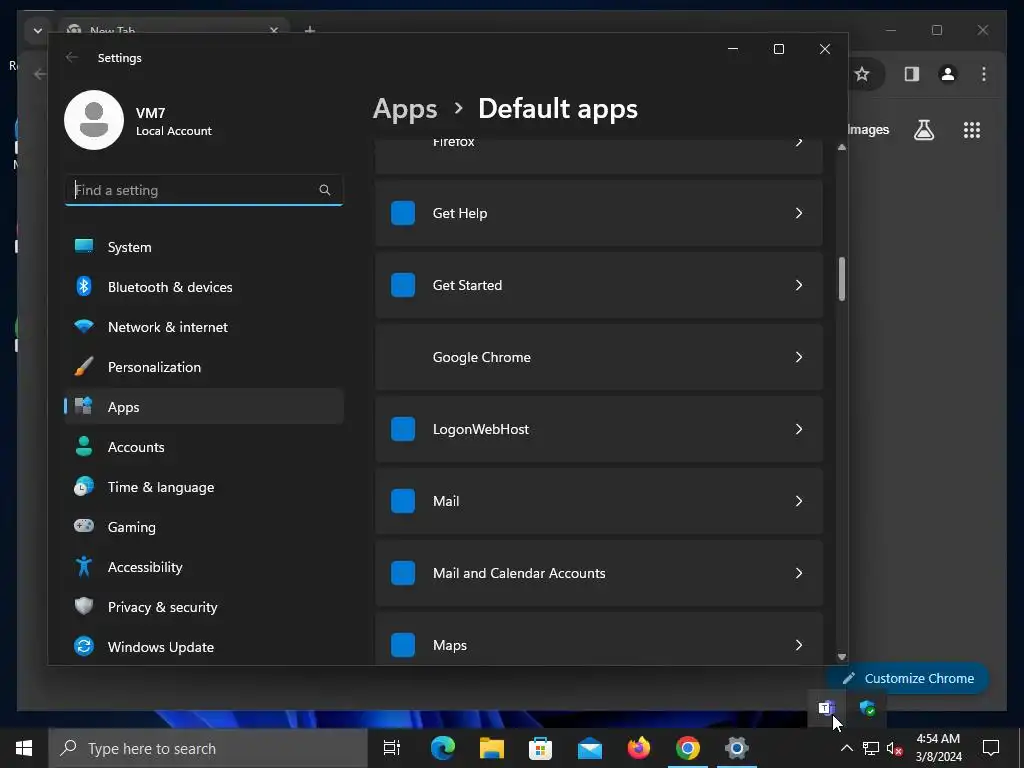Click the scrollbar up arrow

tap(842, 148)
